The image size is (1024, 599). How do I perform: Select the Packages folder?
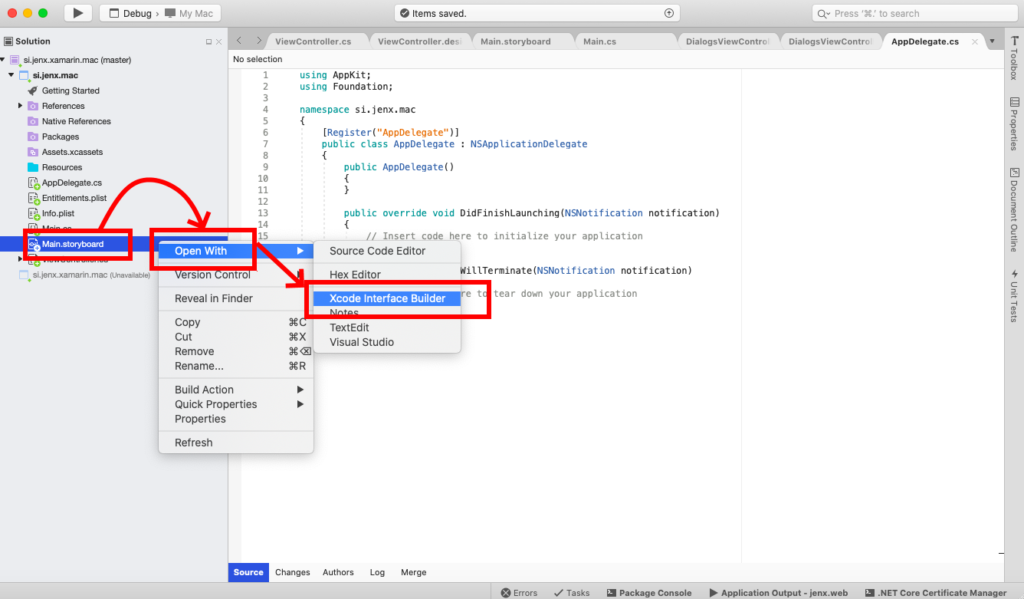(x=60, y=137)
